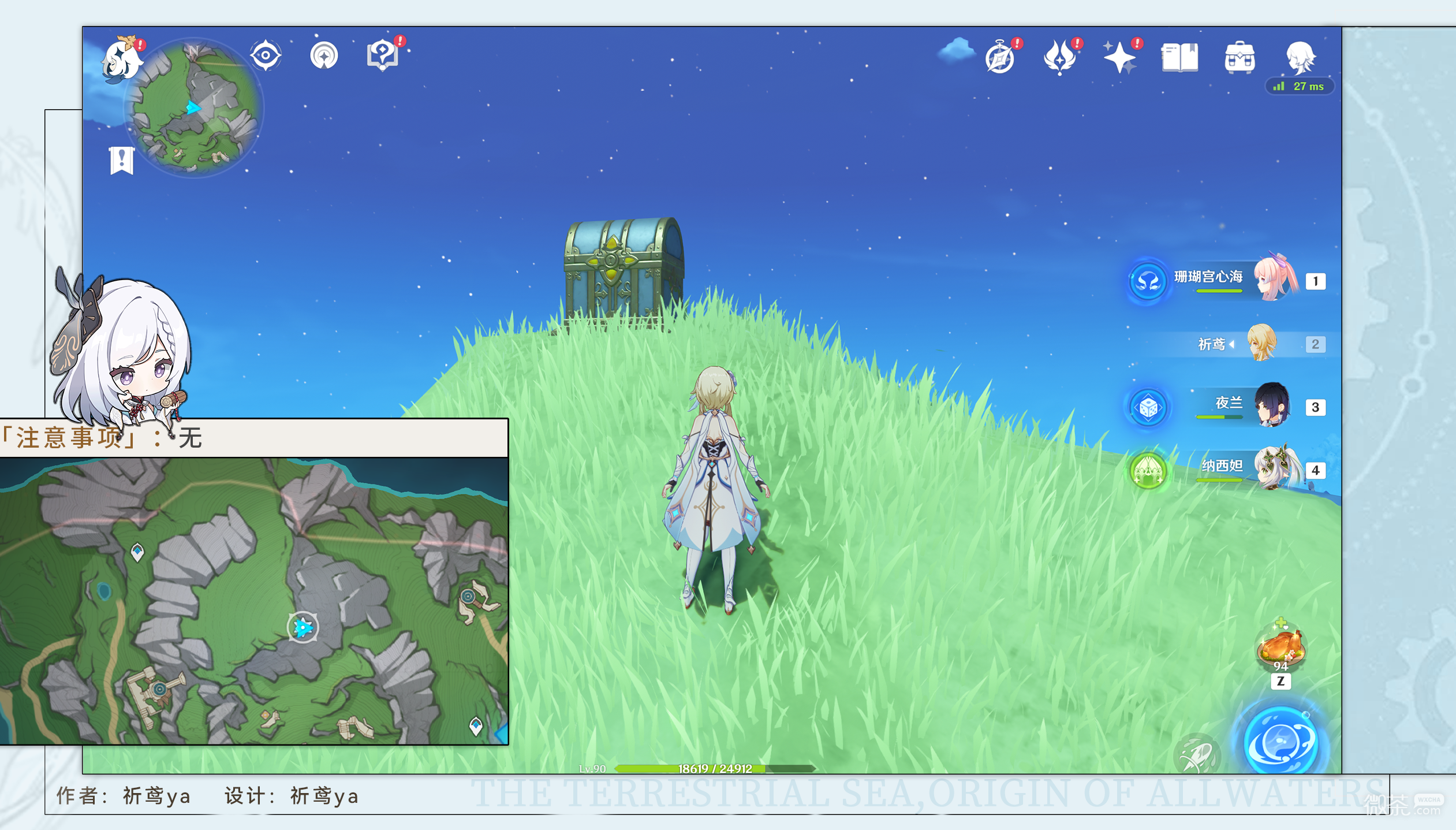The height and width of the screenshot is (830, 1456).
Task: Open the character profile head icon
Action: coord(1301,57)
